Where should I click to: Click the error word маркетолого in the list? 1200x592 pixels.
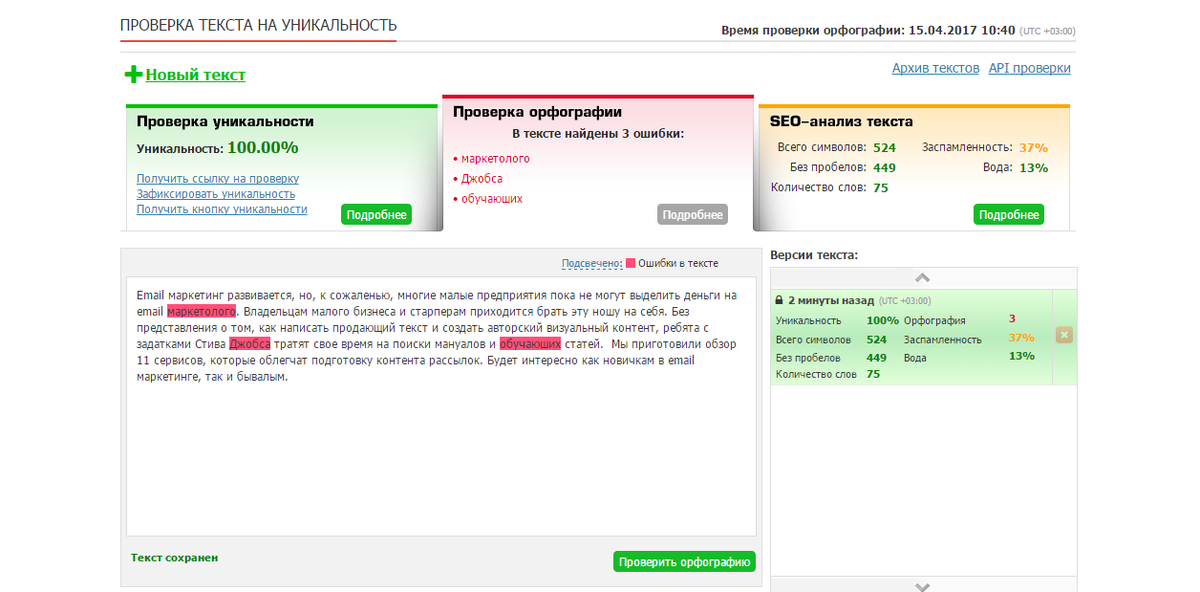click(495, 159)
